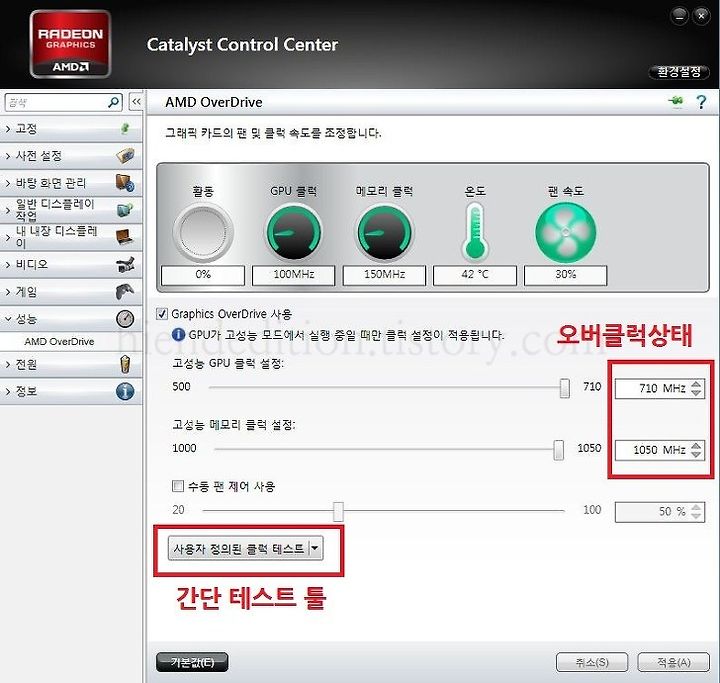
Task: Click the GPU 클럭 gauge dial
Action: [294, 233]
